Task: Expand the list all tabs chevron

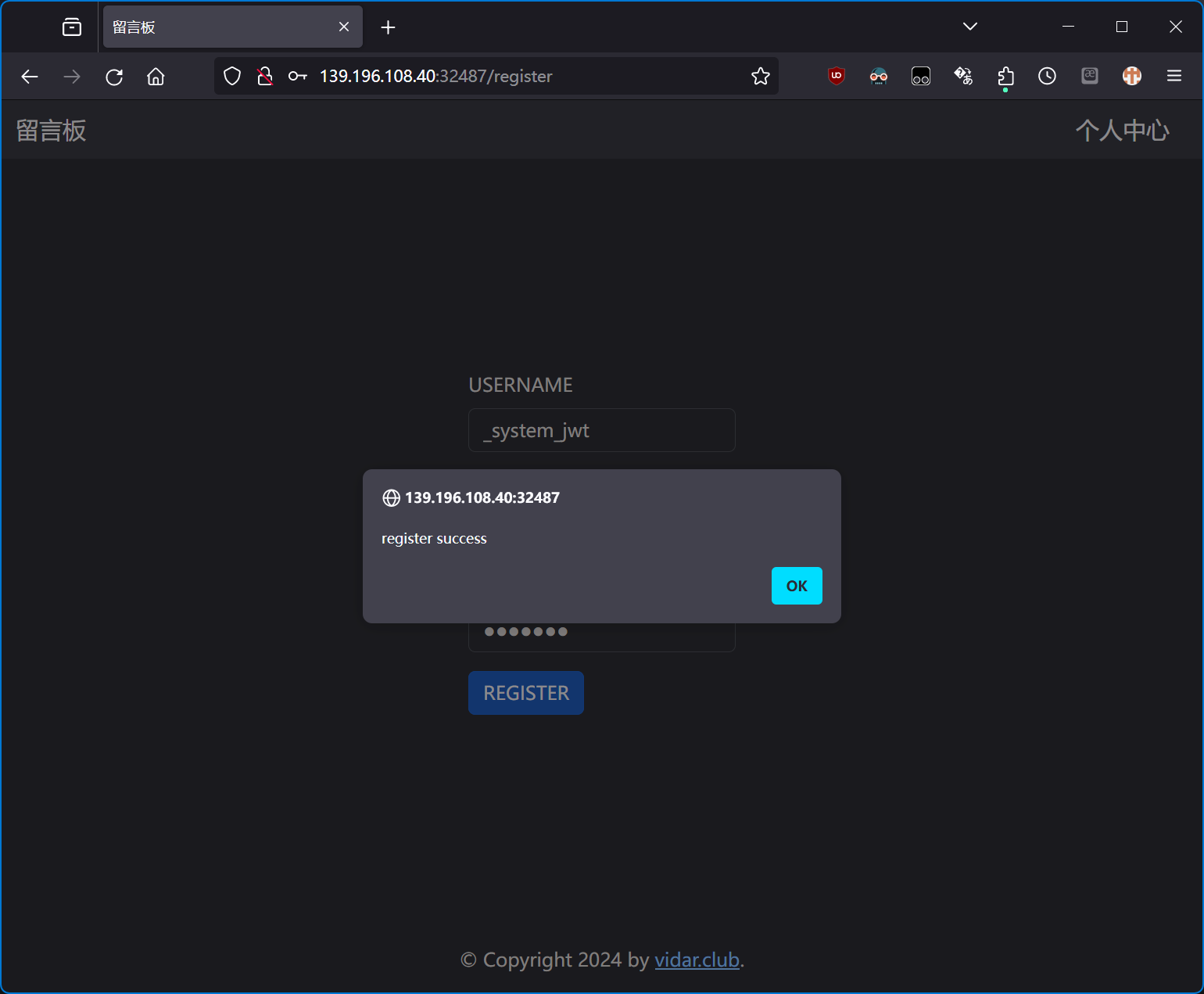Action: 970,27
